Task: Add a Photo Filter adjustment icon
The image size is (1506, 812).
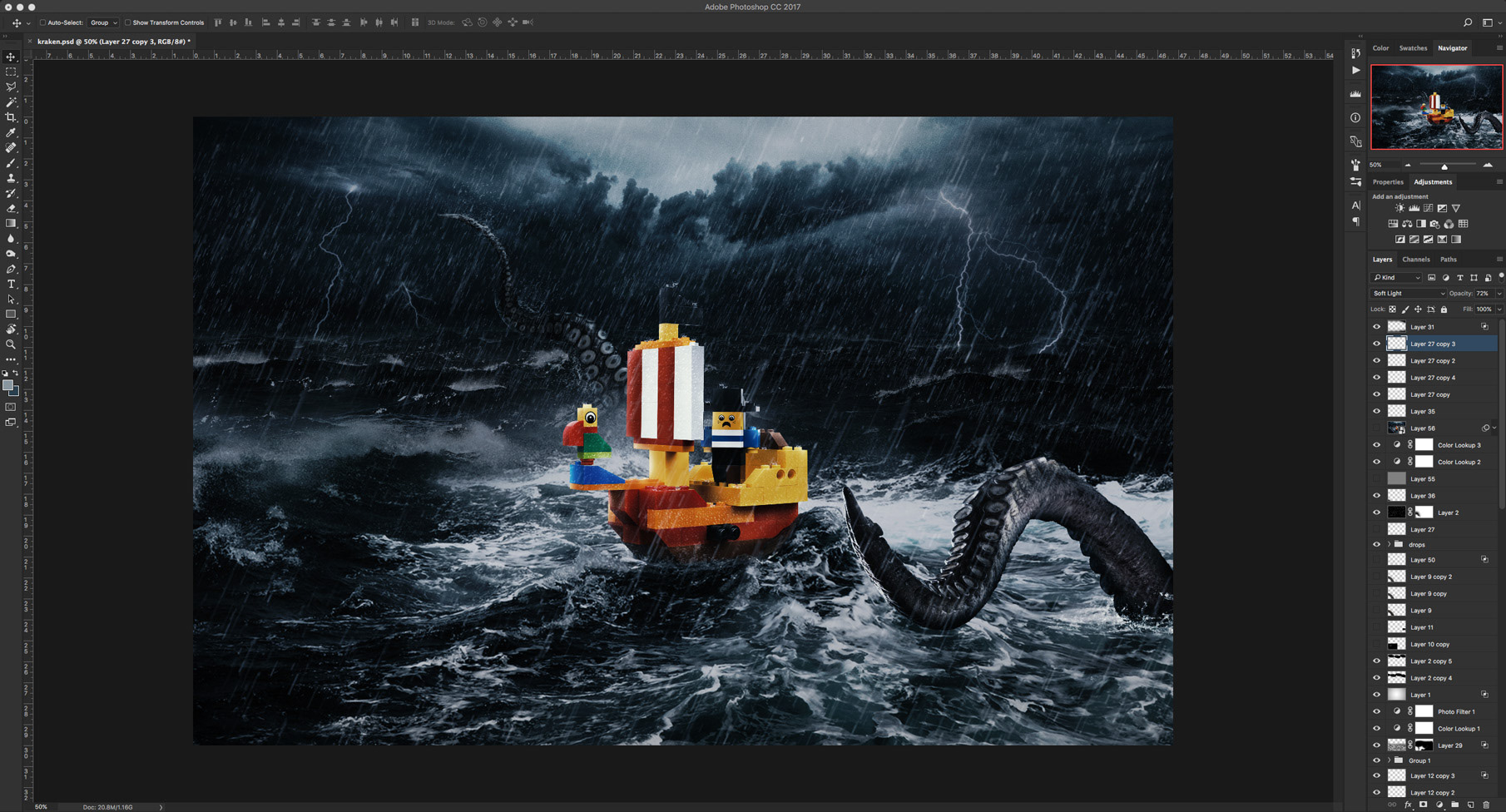Action: tap(1434, 224)
